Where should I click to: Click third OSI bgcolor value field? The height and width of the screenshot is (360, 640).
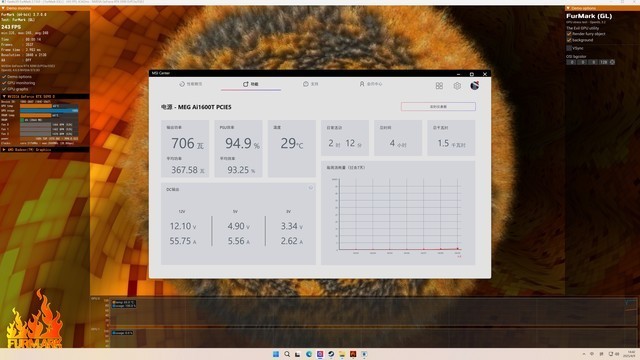[593, 62]
